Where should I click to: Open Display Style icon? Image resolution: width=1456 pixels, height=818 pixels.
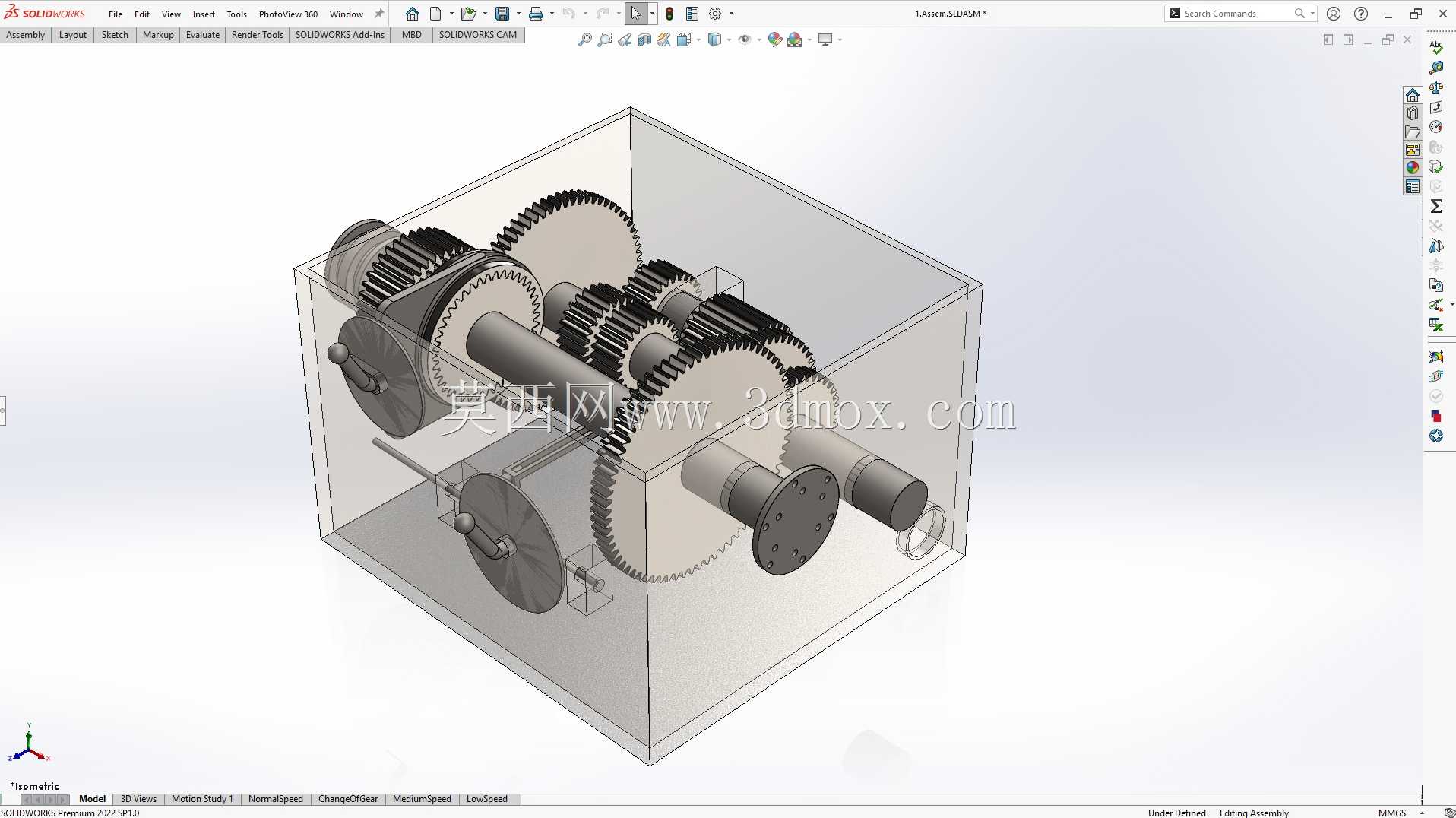tap(714, 40)
